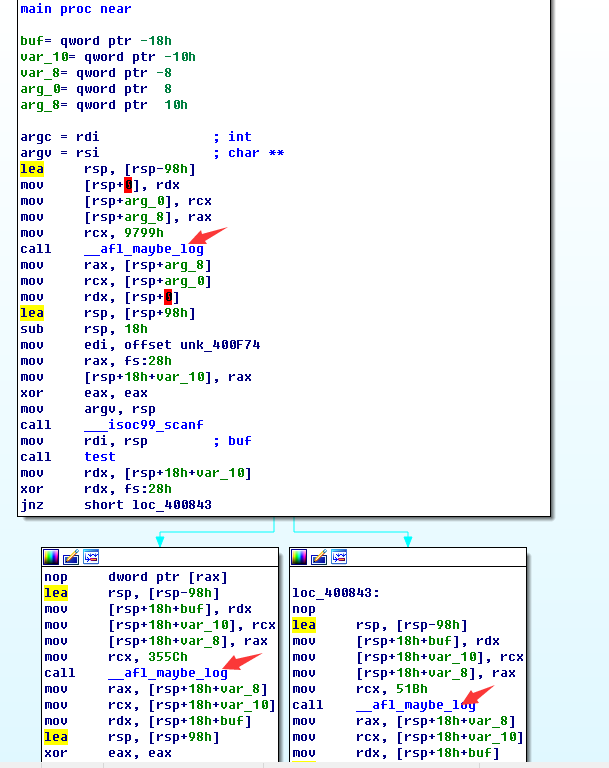Select the 9799h constant in mov rcx
This screenshot has height=768, width=609.
point(144,233)
